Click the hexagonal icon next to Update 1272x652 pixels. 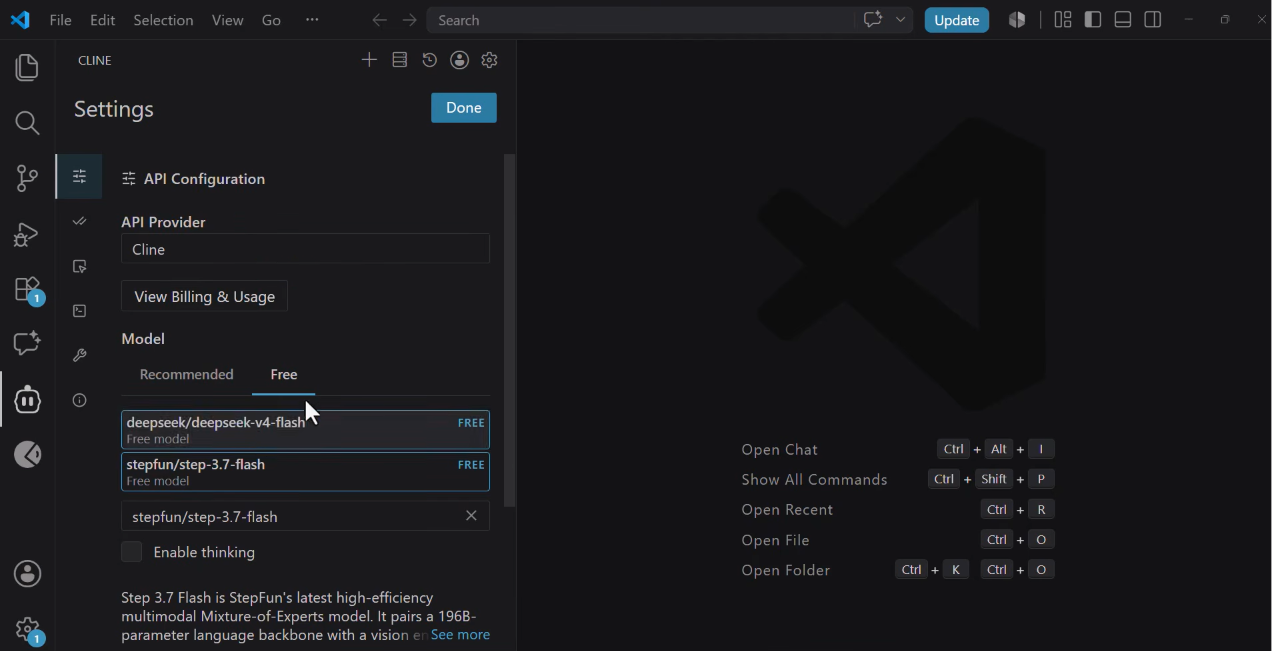(1017, 20)
